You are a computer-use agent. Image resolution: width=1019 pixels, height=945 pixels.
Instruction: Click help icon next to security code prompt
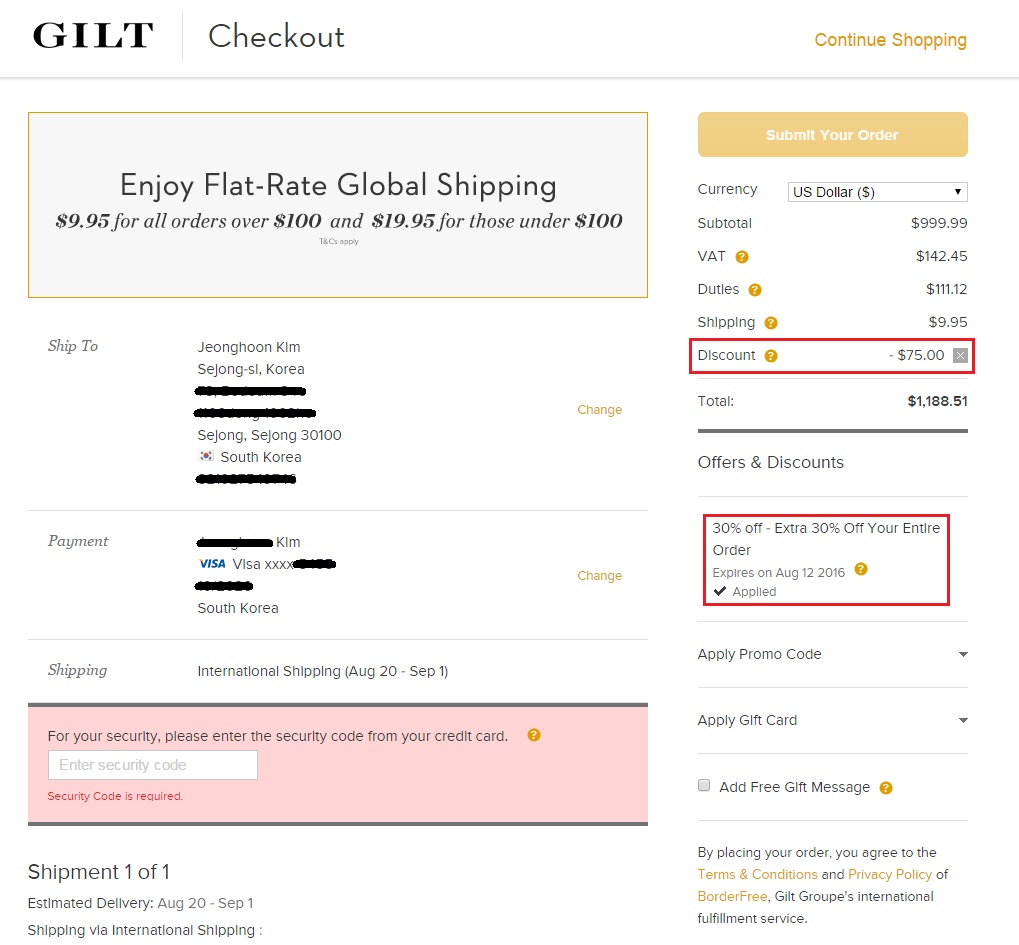534,735
